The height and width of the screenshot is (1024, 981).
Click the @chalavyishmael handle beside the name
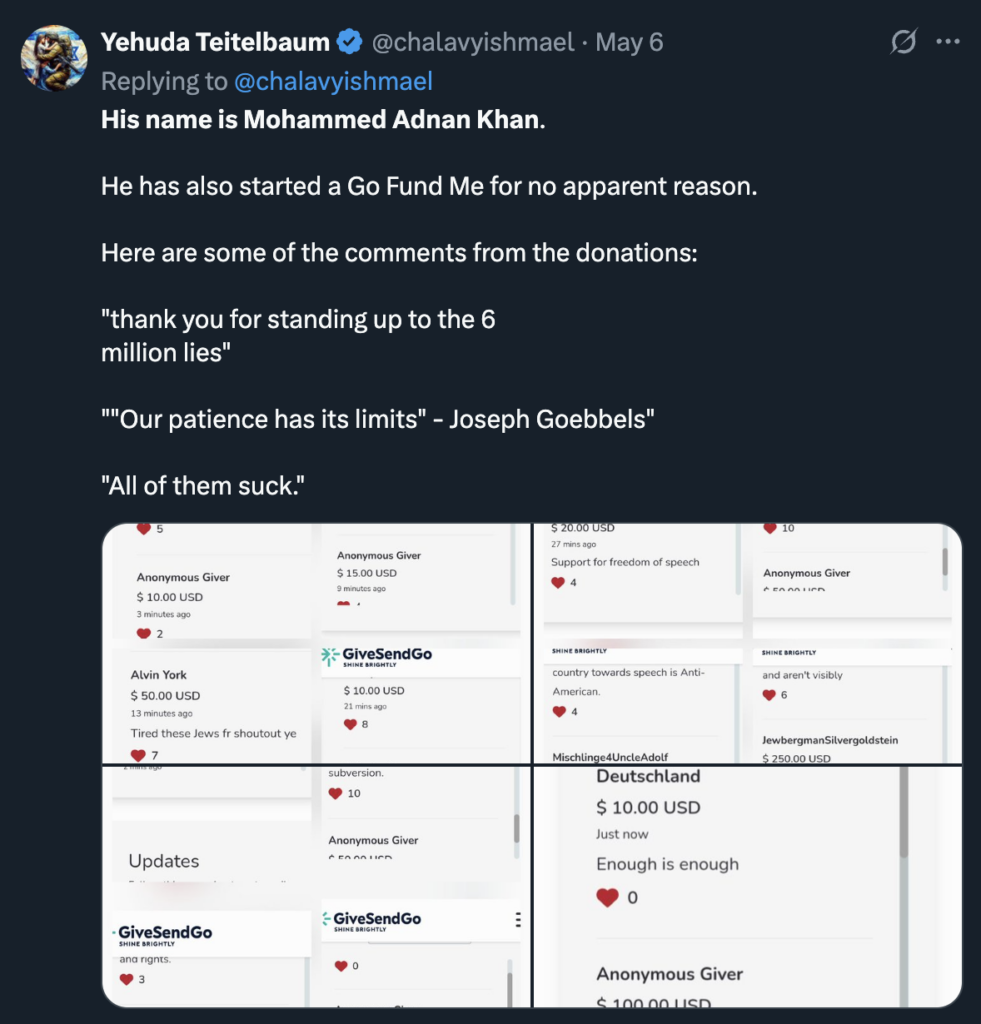click(x=473, y=42)
